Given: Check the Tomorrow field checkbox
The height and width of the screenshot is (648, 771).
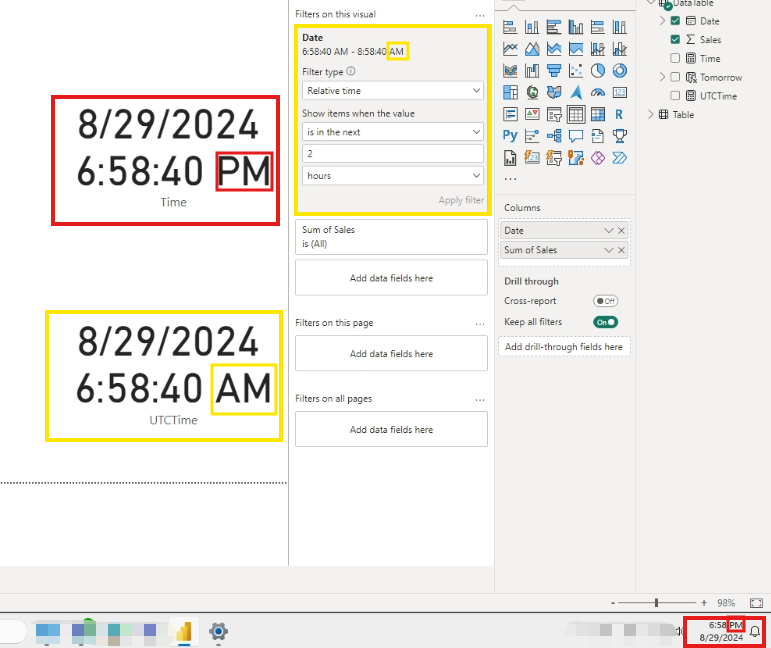Looking at the screenshot, I should point(675,77).
